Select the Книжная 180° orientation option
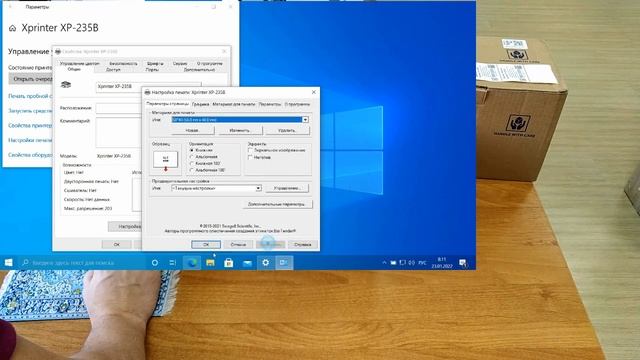Image resolution: width=640 pixels, height=360 pixels. click(192, 163)
